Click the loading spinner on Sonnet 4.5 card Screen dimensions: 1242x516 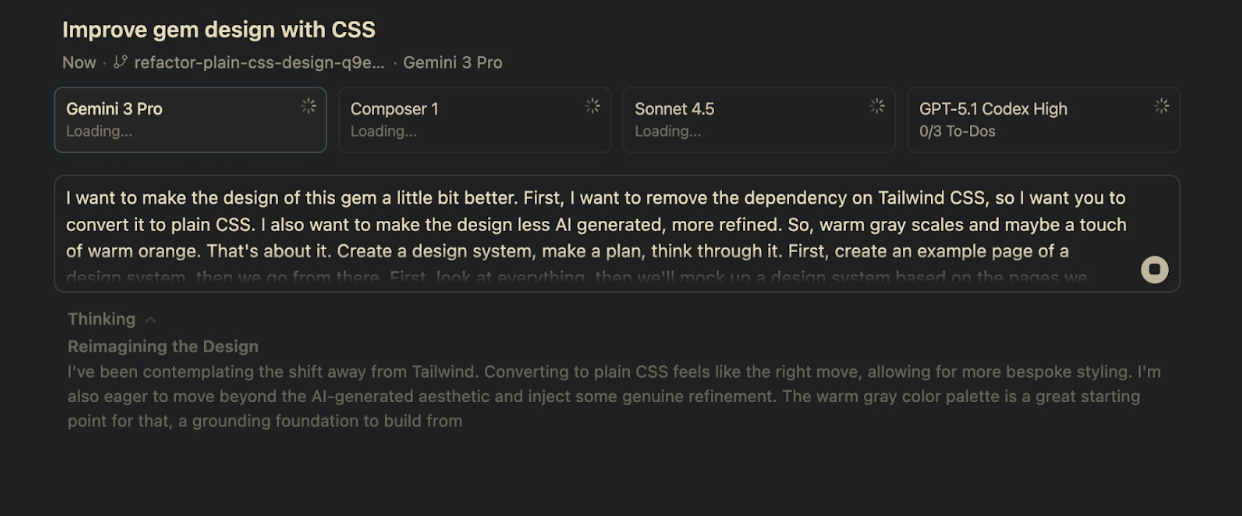[877, 106]
